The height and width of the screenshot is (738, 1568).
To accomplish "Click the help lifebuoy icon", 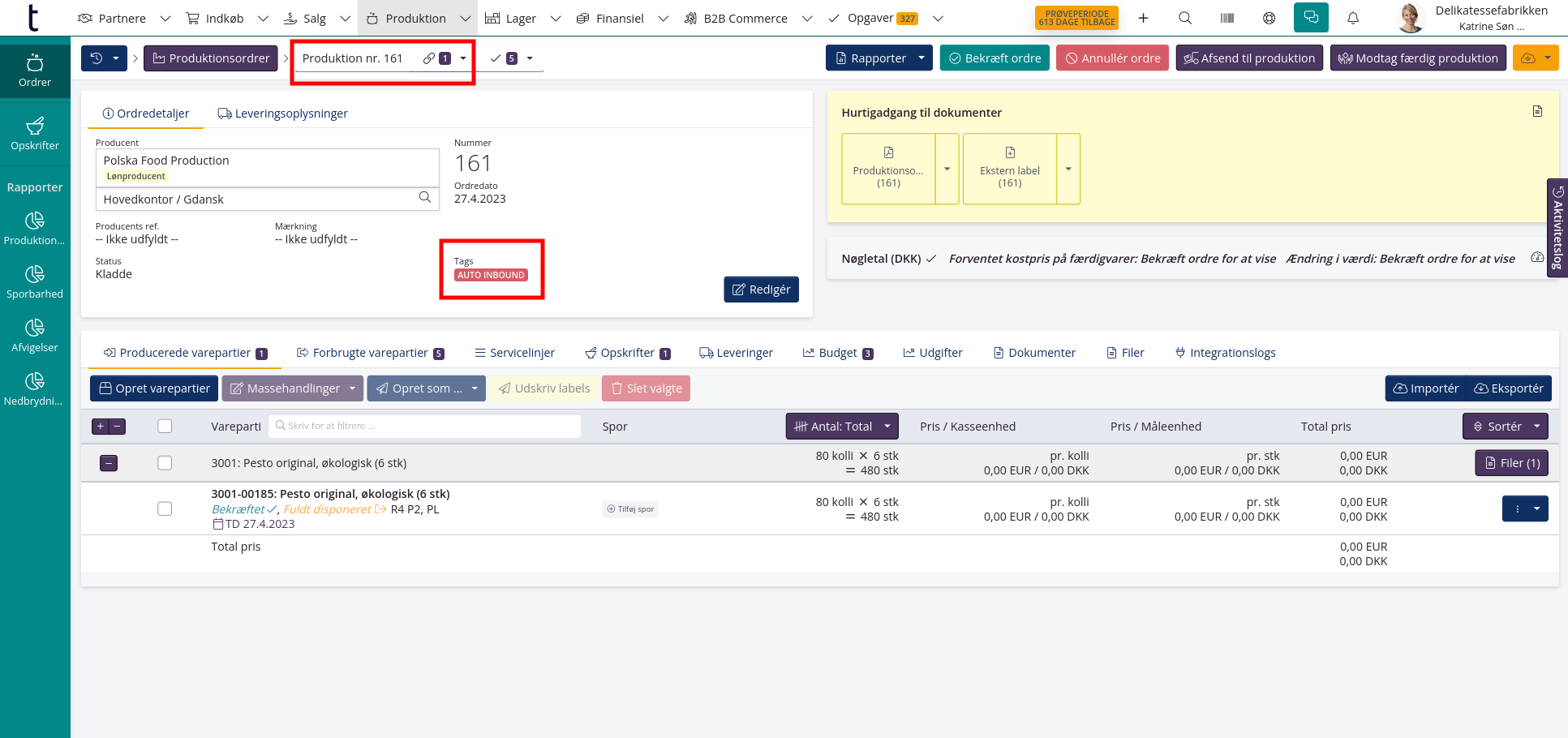I will click(1269, 18).
